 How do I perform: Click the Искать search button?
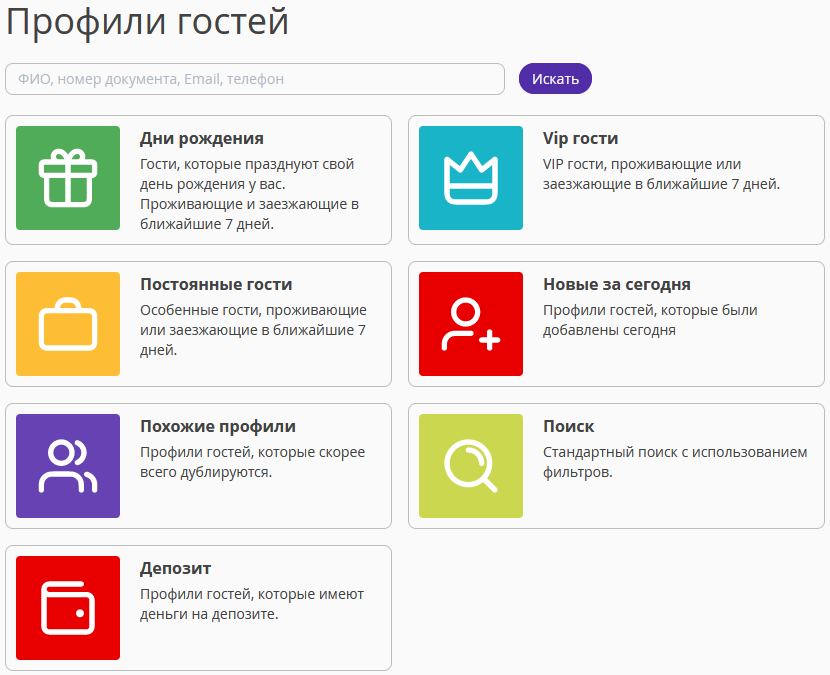555,79
